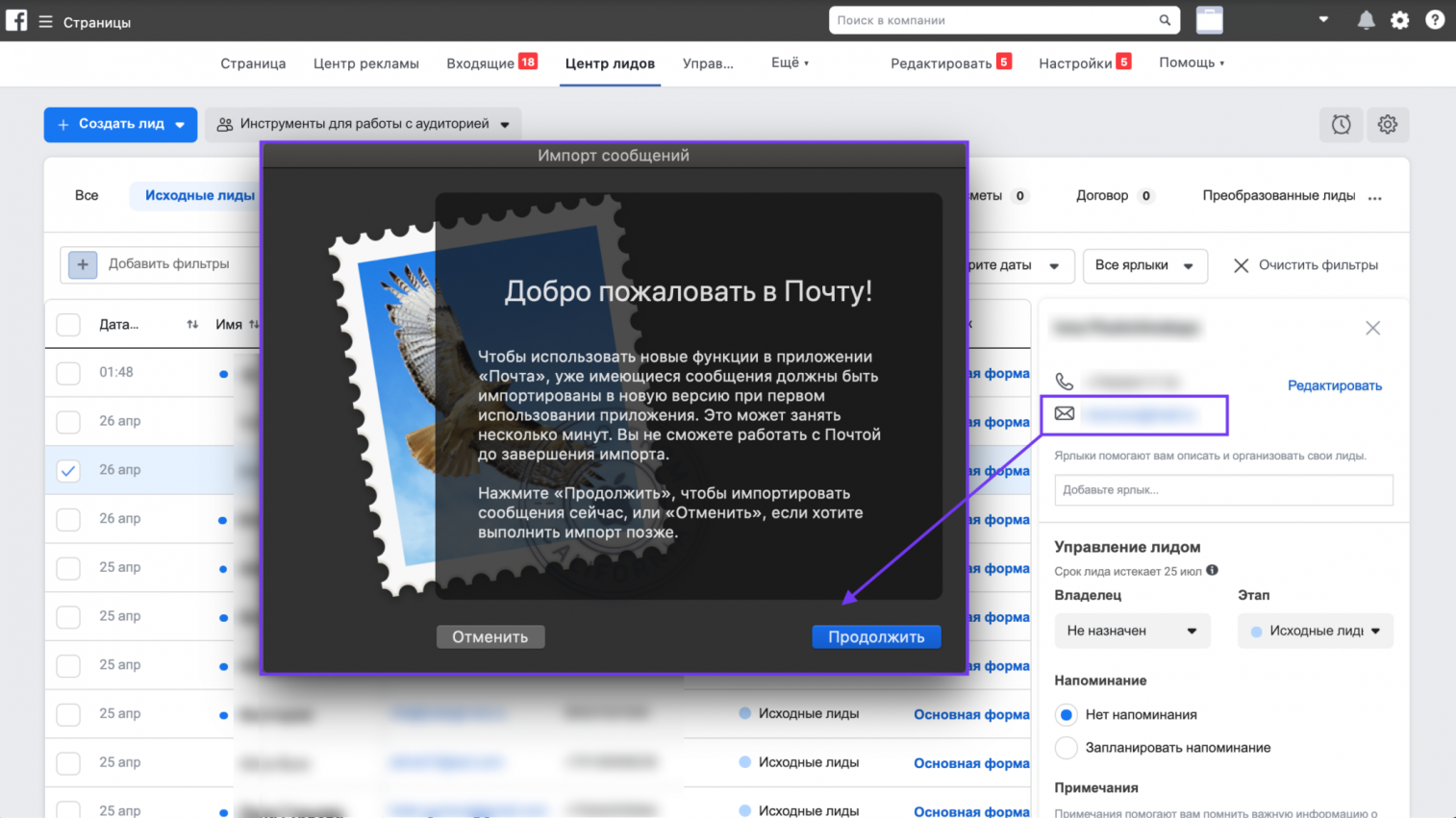Click Отменить in the import dialog
This screenshot has width=1456, height=818.
[490, 636]
